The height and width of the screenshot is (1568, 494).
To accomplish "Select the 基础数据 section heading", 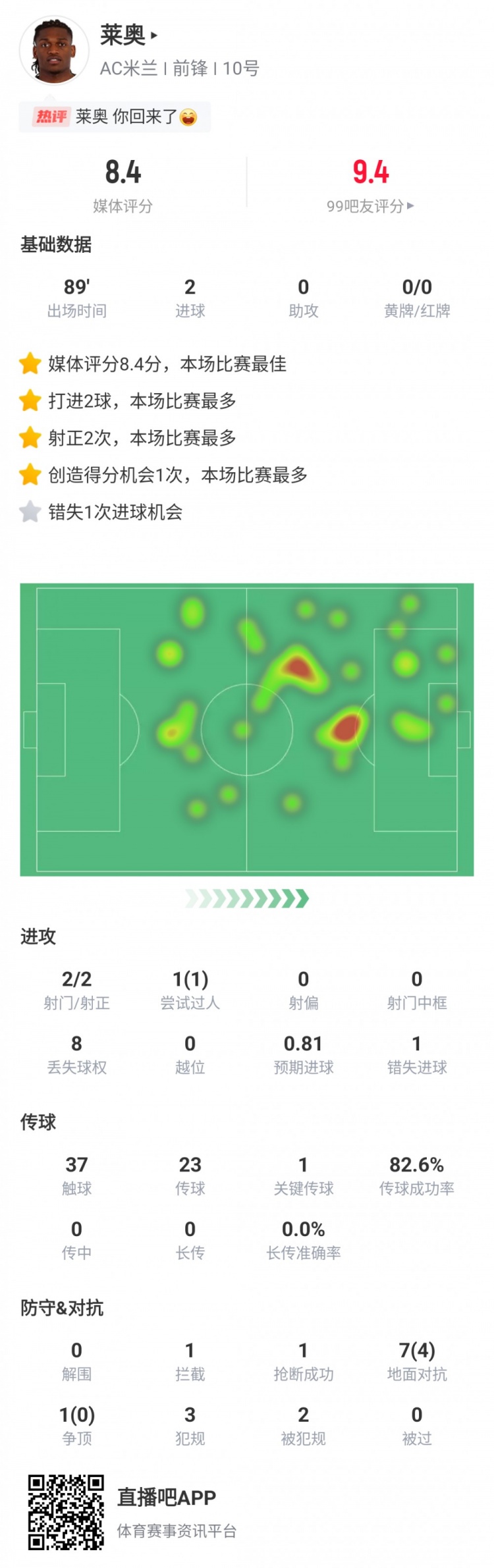I will (x=56, y=245).
